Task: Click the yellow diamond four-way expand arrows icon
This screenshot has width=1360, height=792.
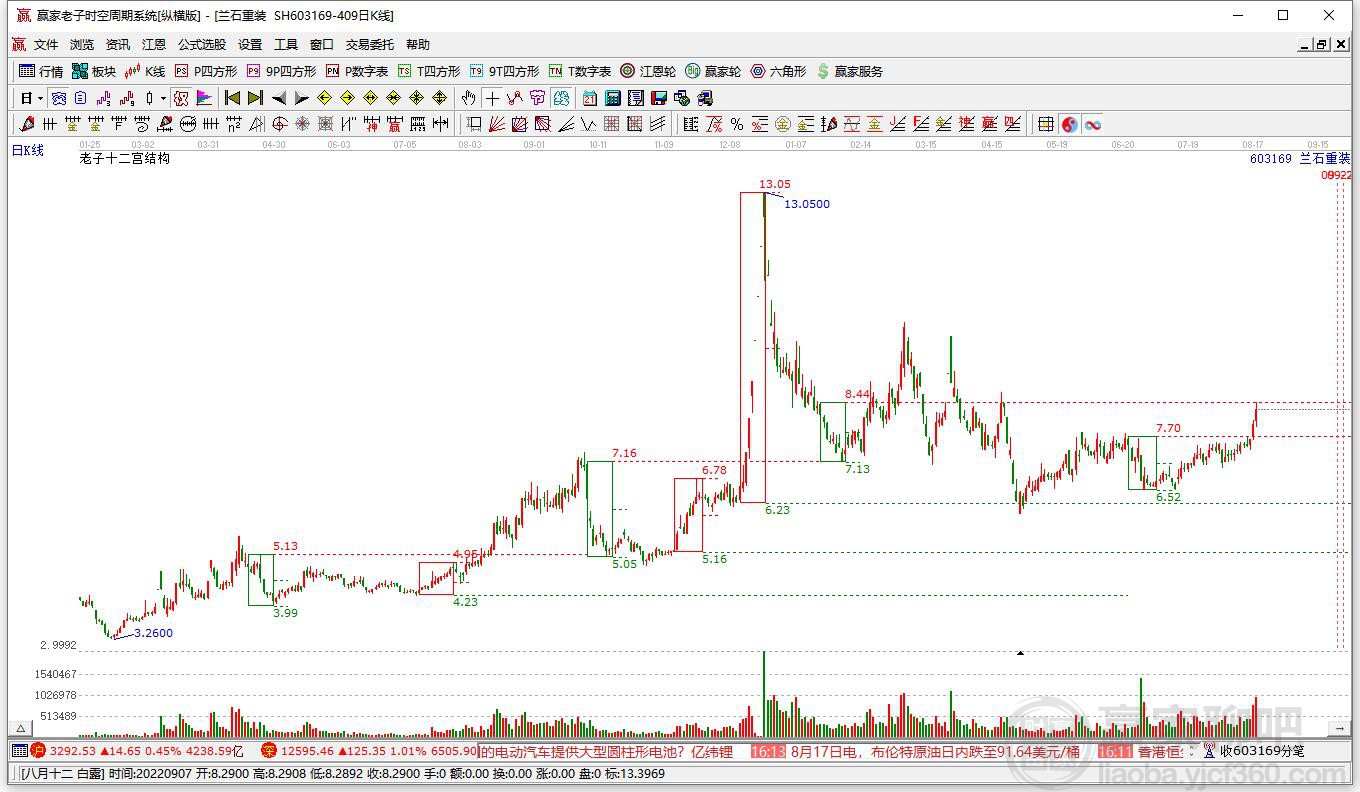Action: click(439, 98)
